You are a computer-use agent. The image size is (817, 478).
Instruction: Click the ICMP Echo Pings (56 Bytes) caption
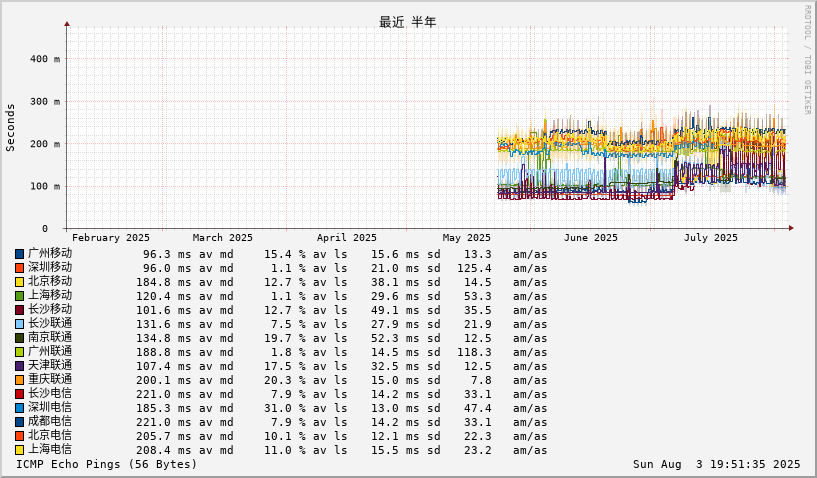tap(107, 464)
